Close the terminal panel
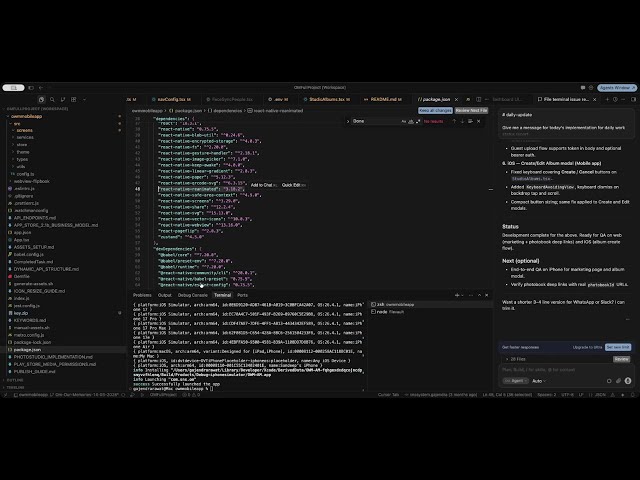Screen dimensions: 640x480 tap(487, 295)
